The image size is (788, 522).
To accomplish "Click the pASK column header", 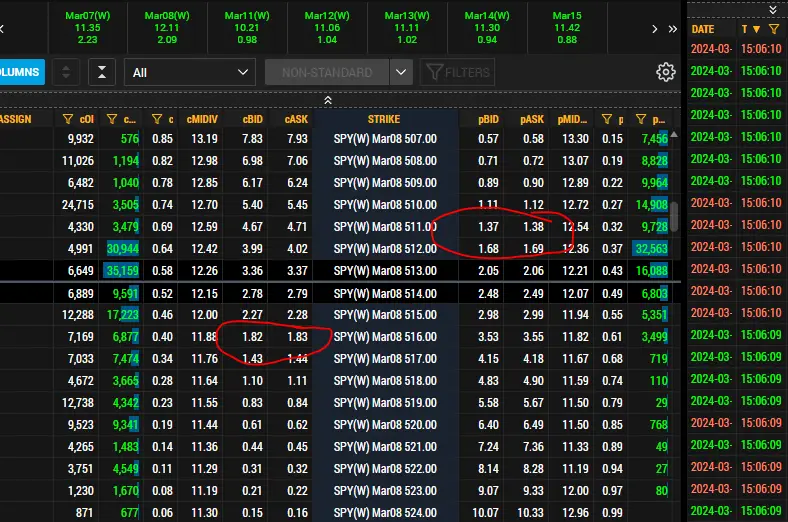I will click(532, 119).
